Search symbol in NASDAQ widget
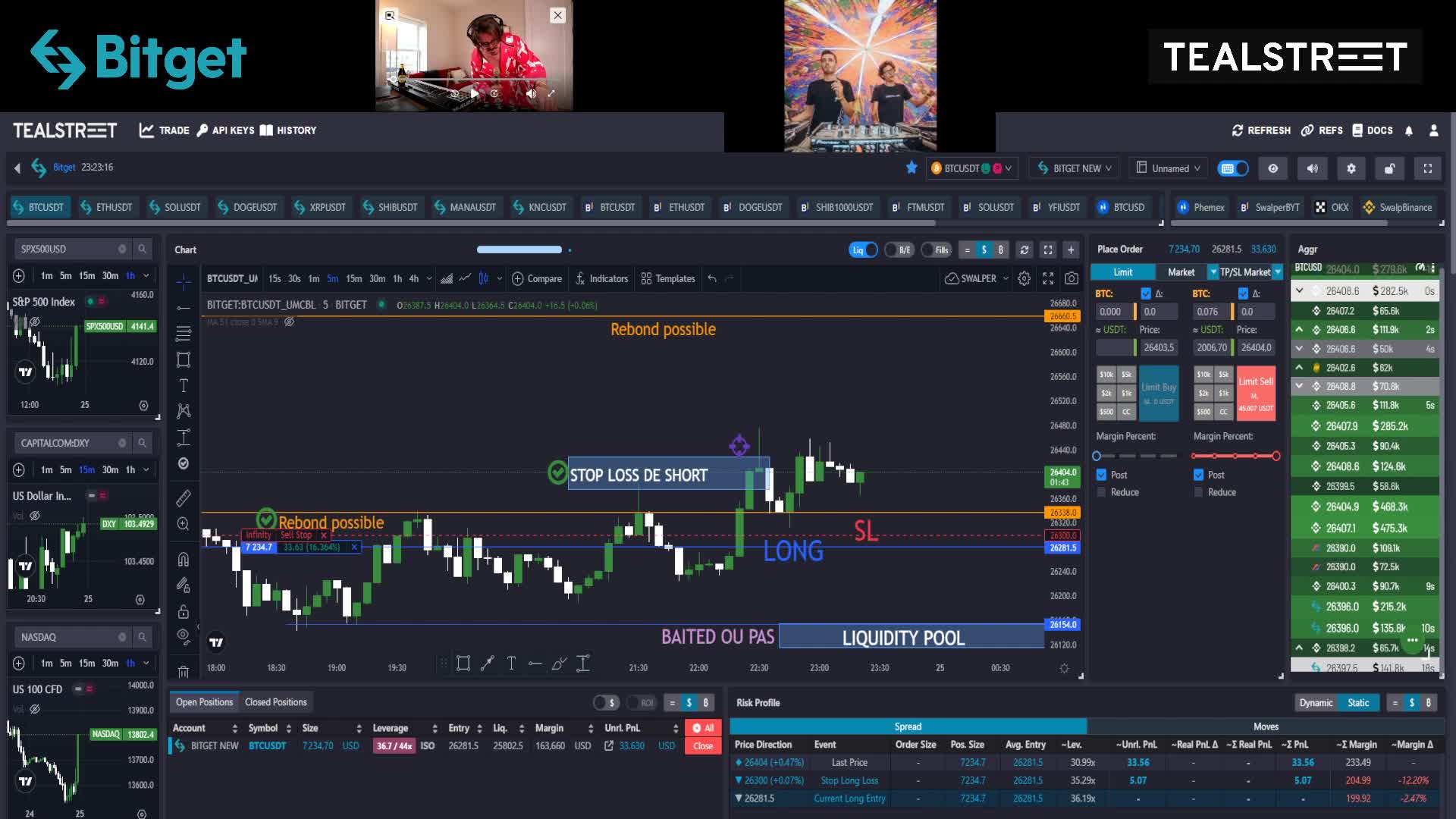The width and height of the screenshot is (1456, 819). click(x=142, y=637)
